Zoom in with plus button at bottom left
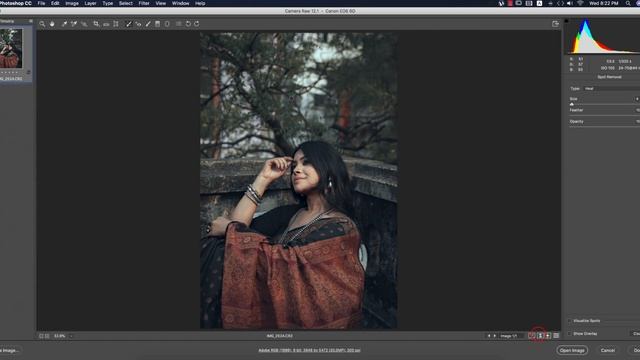This screenshot has height=360, width=640. (x=47, y=336)
